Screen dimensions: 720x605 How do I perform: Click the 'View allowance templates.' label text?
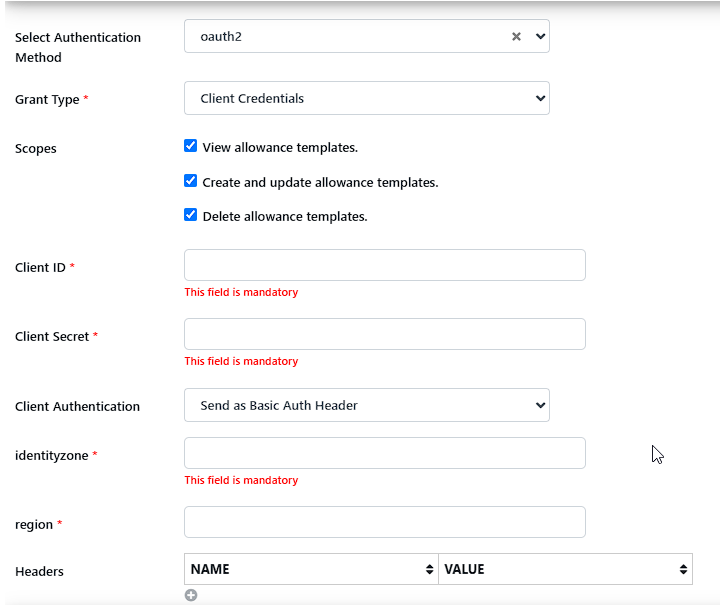280,147
